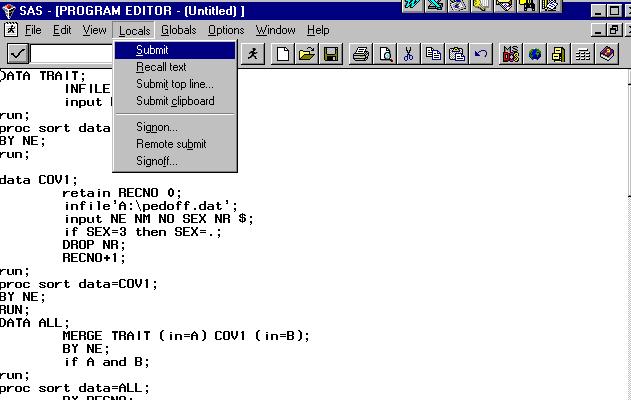
Task: Select Submit clipboard menu entry
Action: click(x=175, y=101)
